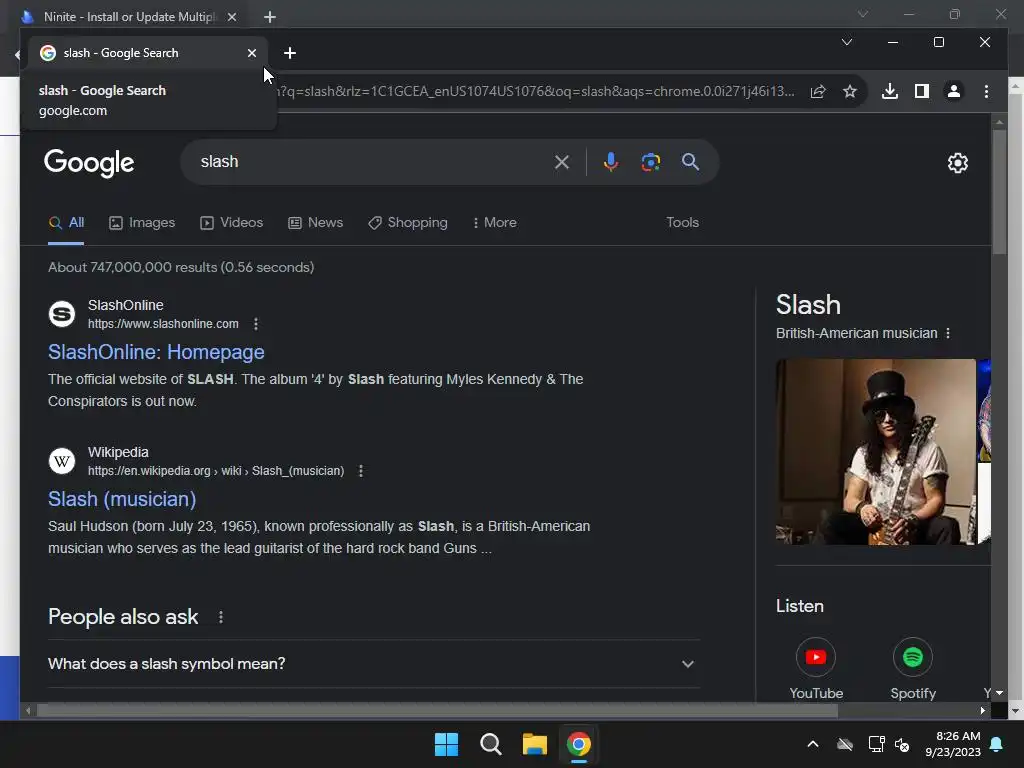Switch to Images results tab

[142, 223]
